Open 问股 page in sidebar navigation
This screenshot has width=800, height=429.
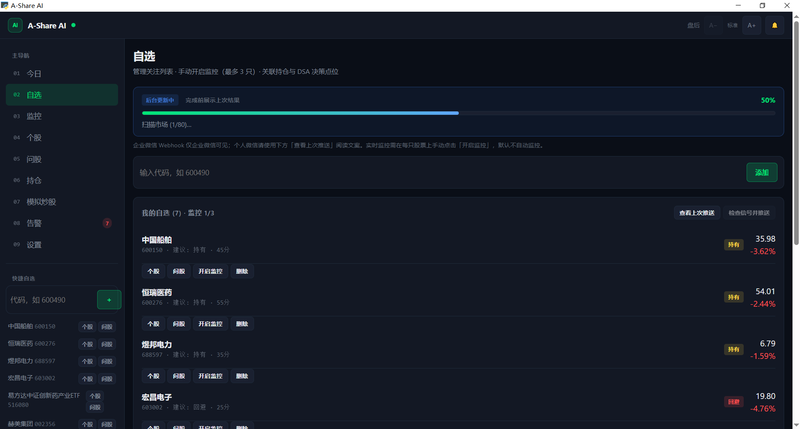coord(62,159)
